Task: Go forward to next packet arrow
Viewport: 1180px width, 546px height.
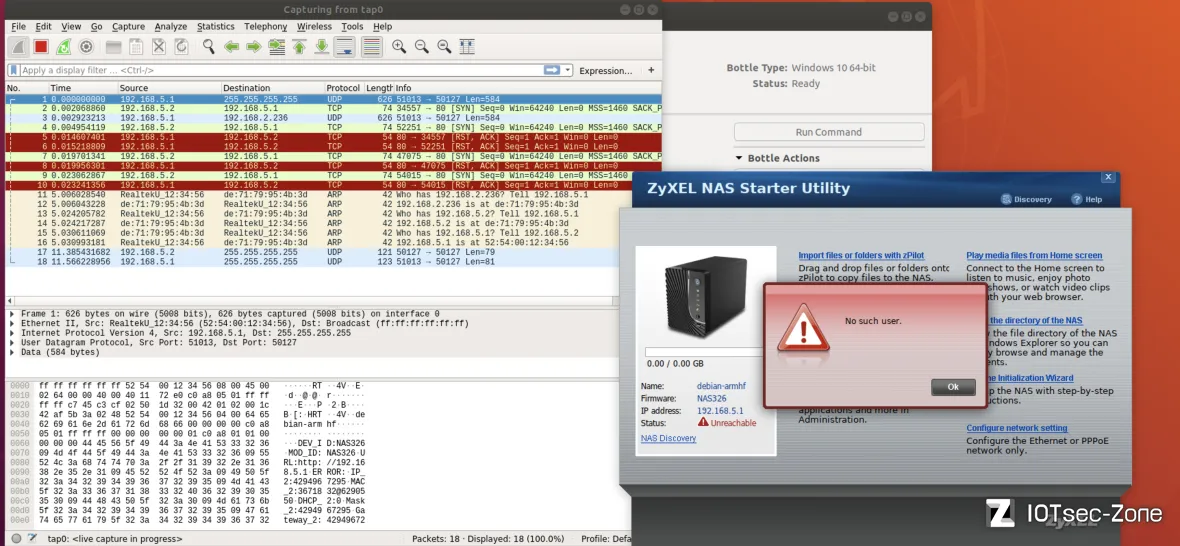Action: (x=254, y=47)
